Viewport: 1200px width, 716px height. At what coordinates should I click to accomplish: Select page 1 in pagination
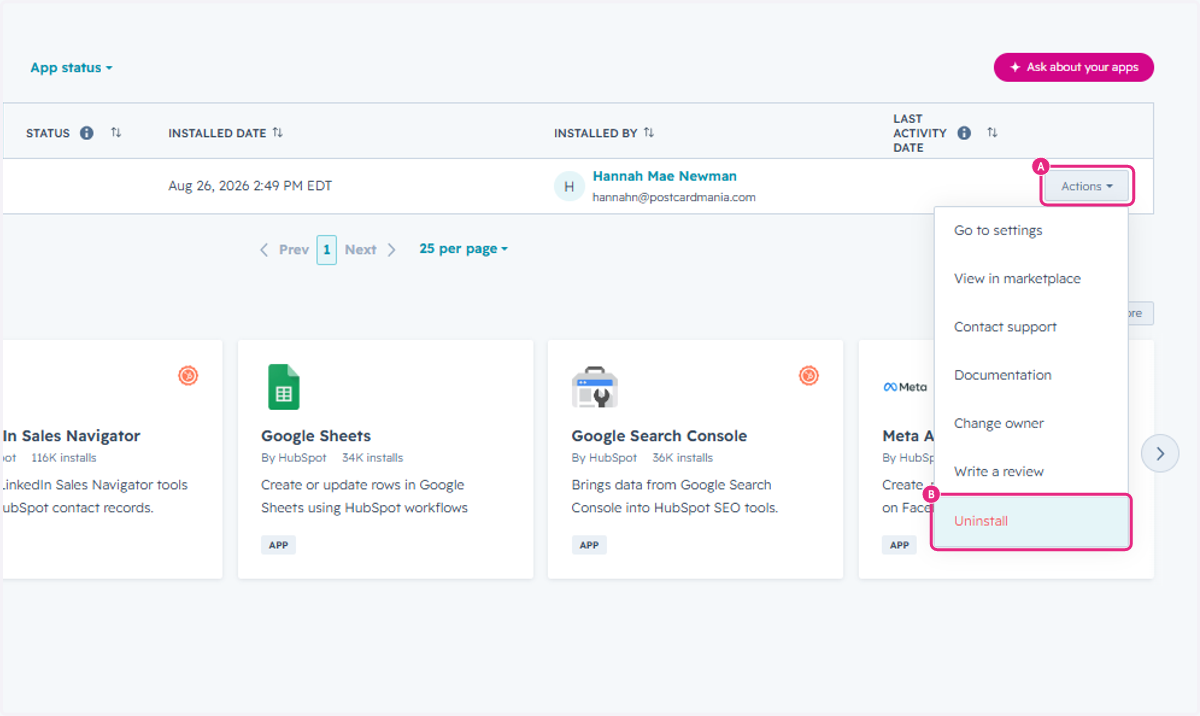click(327, 250)
